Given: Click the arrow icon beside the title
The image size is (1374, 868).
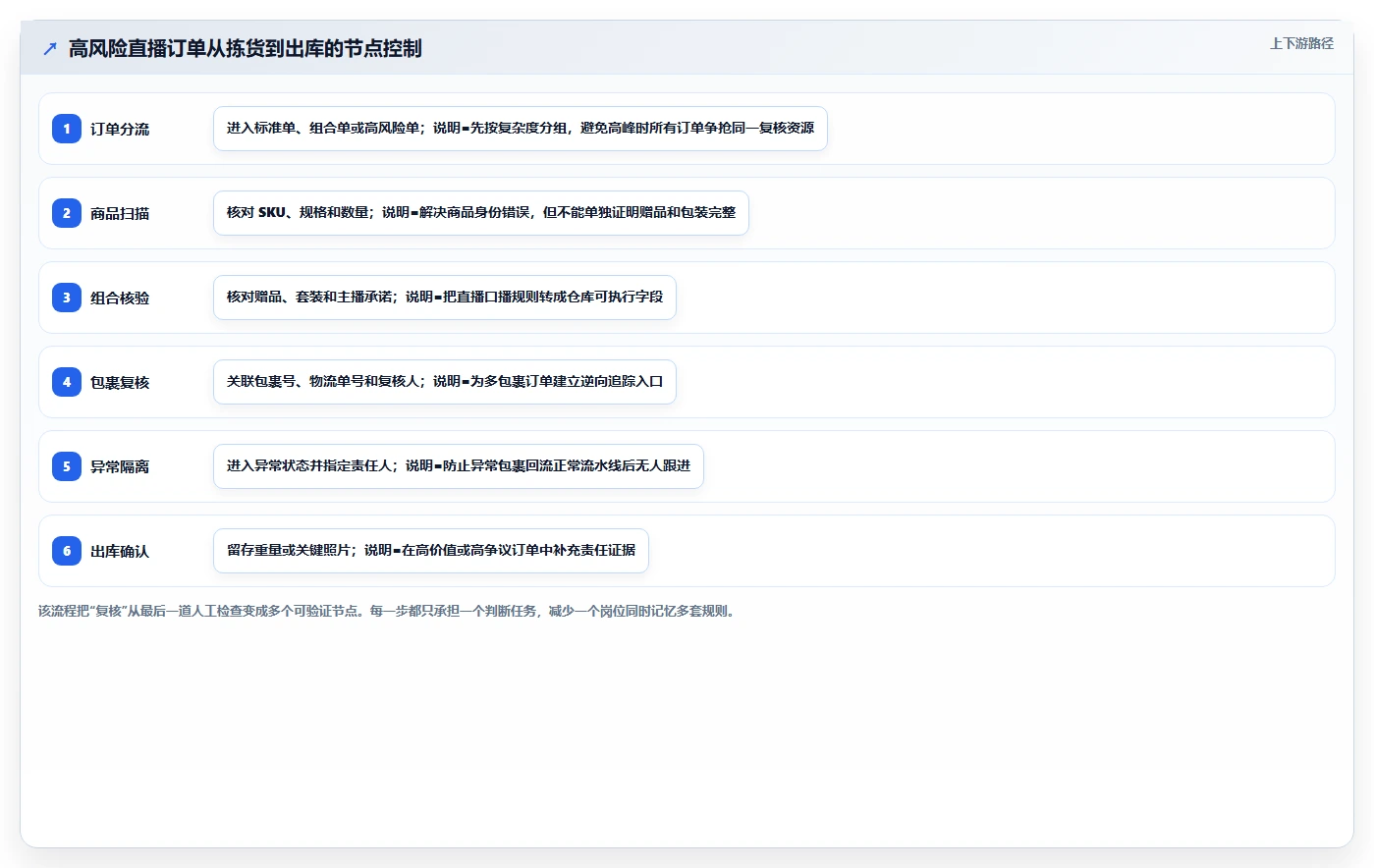Looking at the screenshot, I should [50, 48].
